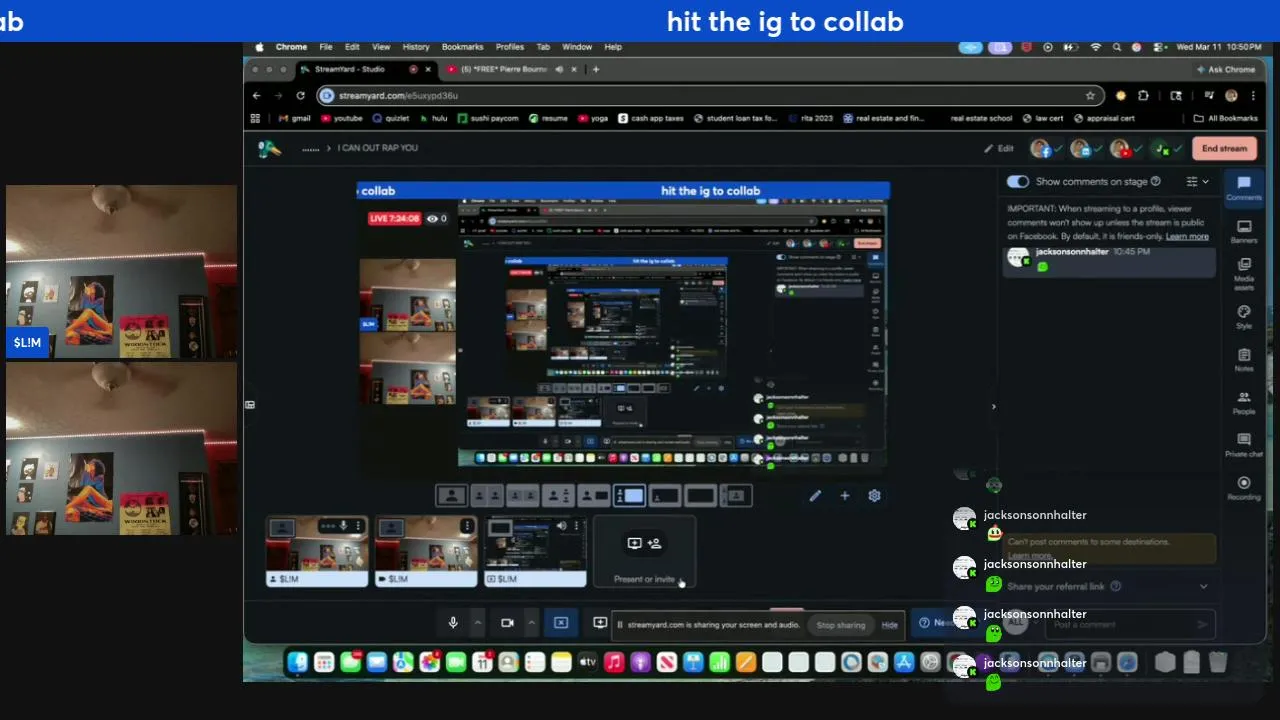Select the first $L!M camera thumbnail

[x=317, y=551]
